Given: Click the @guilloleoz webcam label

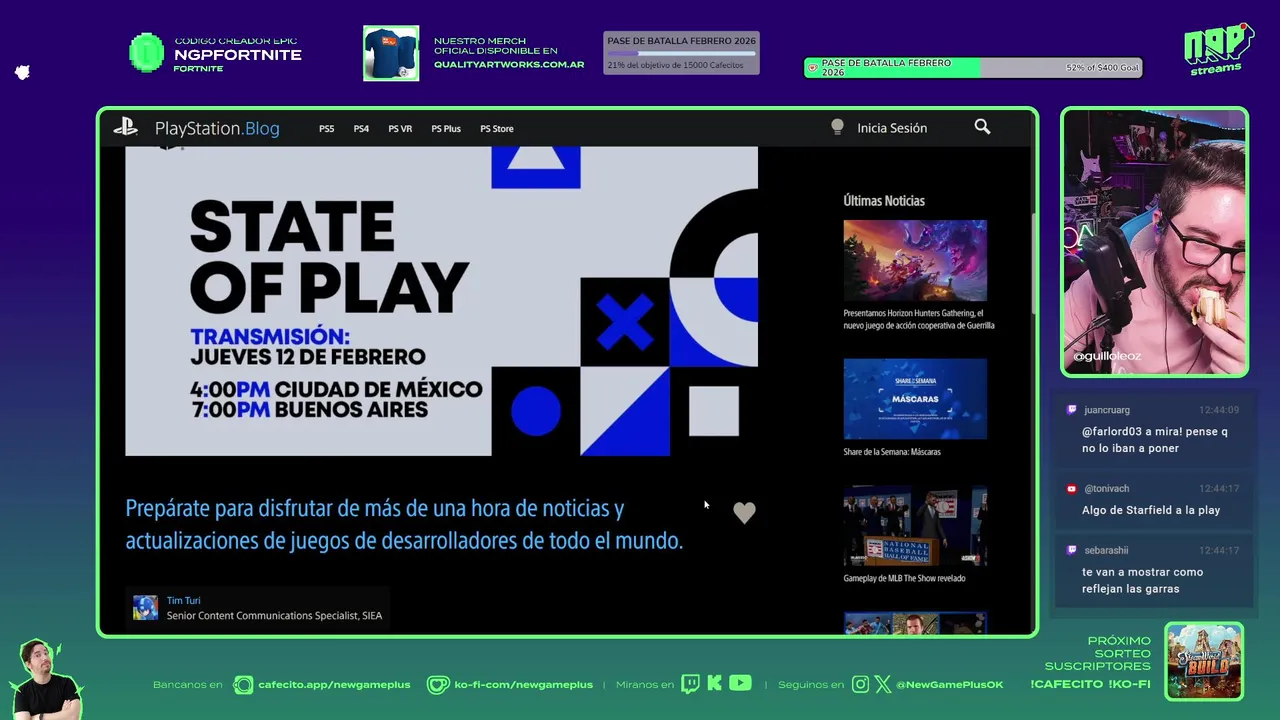Looking at the screenshot, I should (1107, 356).
